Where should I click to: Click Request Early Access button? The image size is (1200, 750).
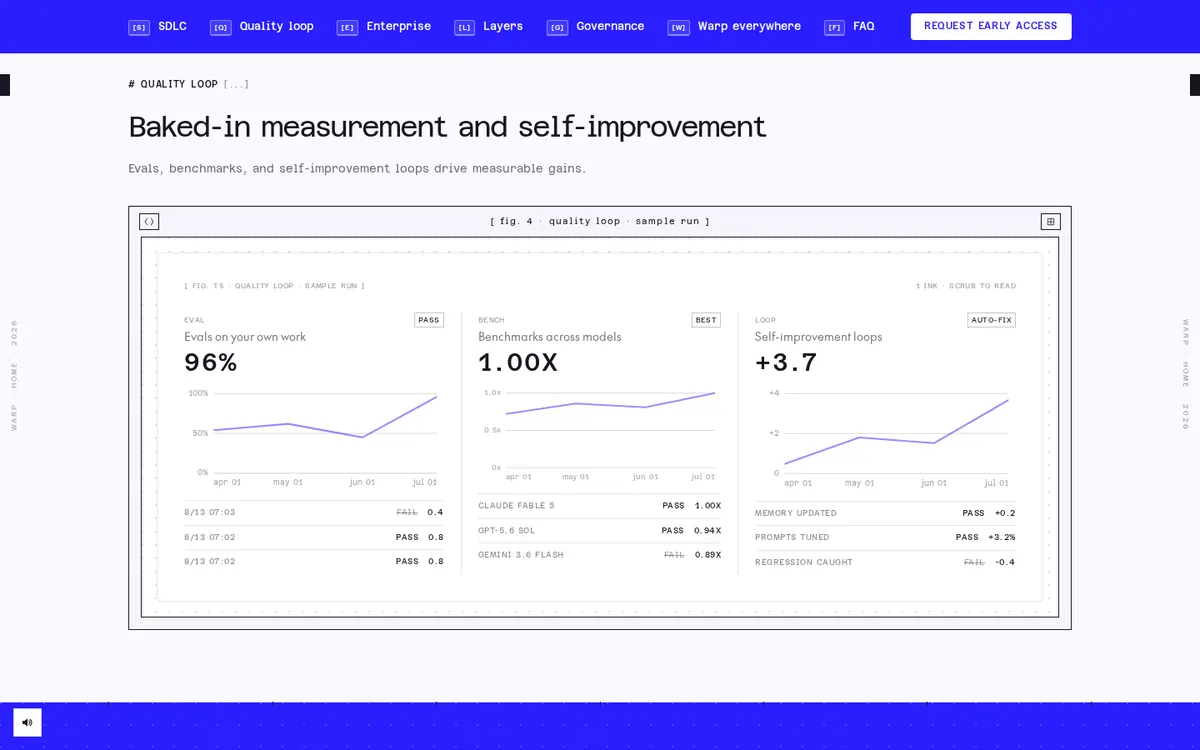point(991,27)
